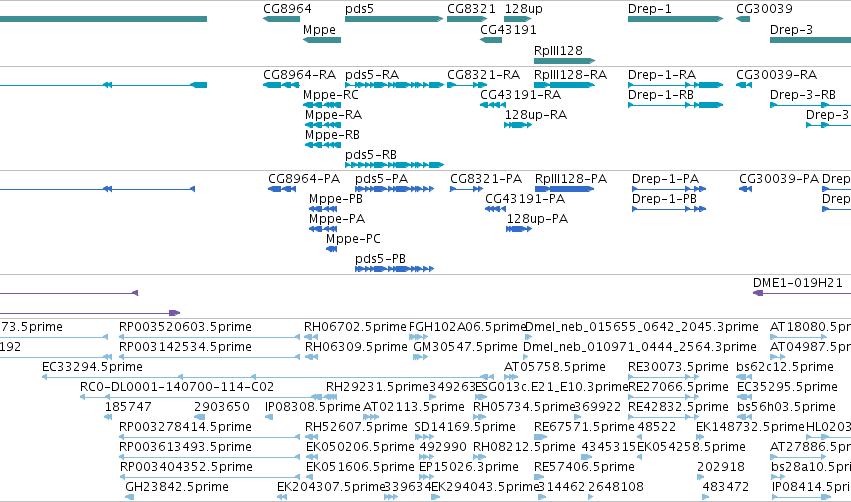The height and width of the screenshot is (502, 851).
Task: Select EST AT05758.5prime
Action: pyautogui.click(x=511, y=377)
